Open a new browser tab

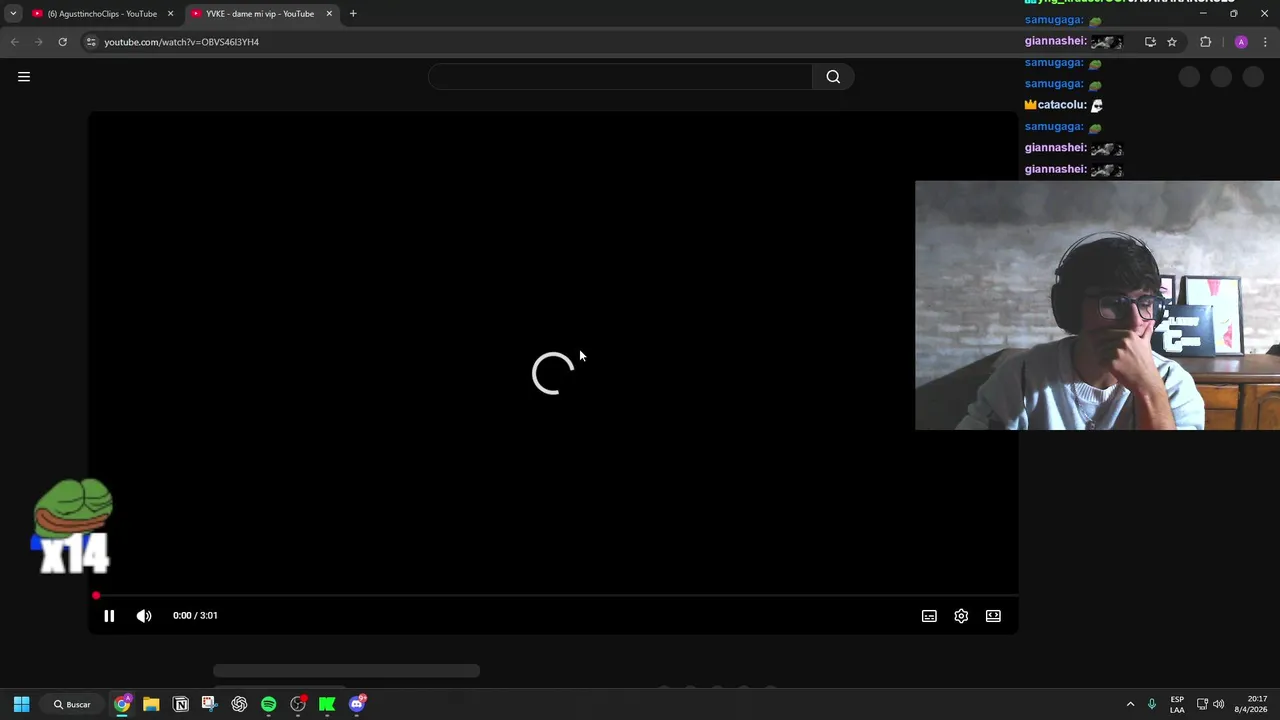coord(353,14)
